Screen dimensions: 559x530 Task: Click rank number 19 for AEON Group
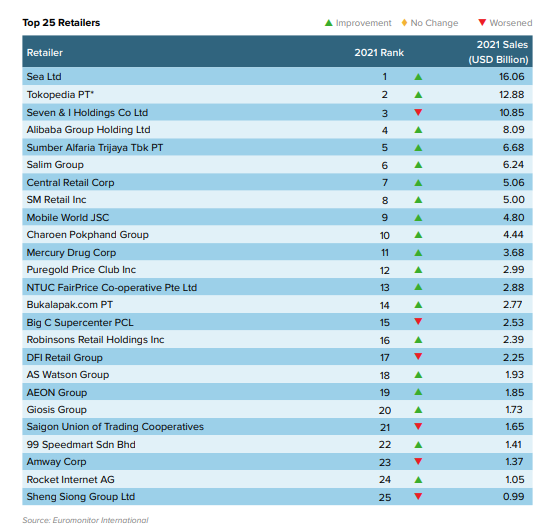385,393
